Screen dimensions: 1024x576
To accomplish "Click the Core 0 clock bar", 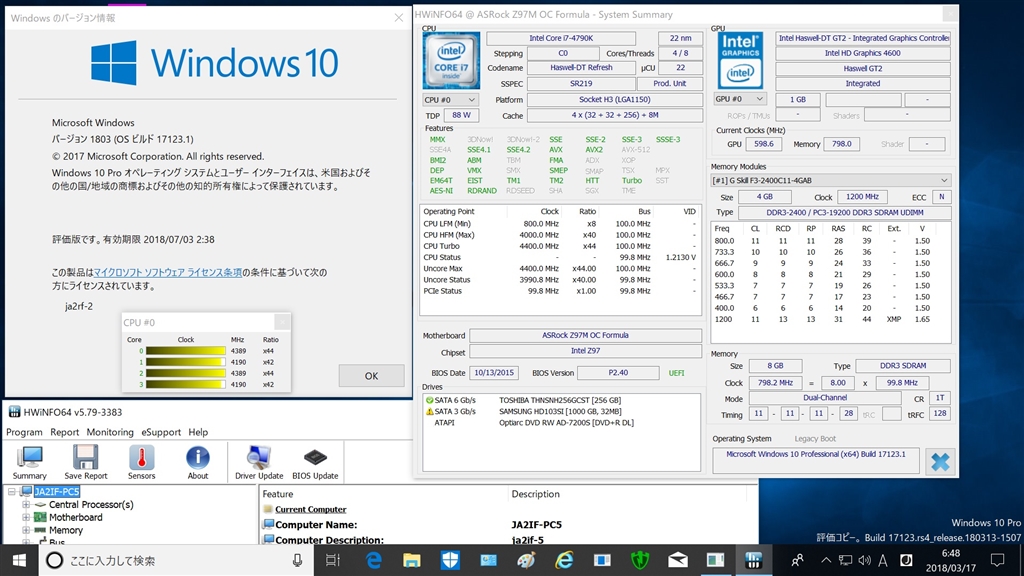I will (185, 351).
